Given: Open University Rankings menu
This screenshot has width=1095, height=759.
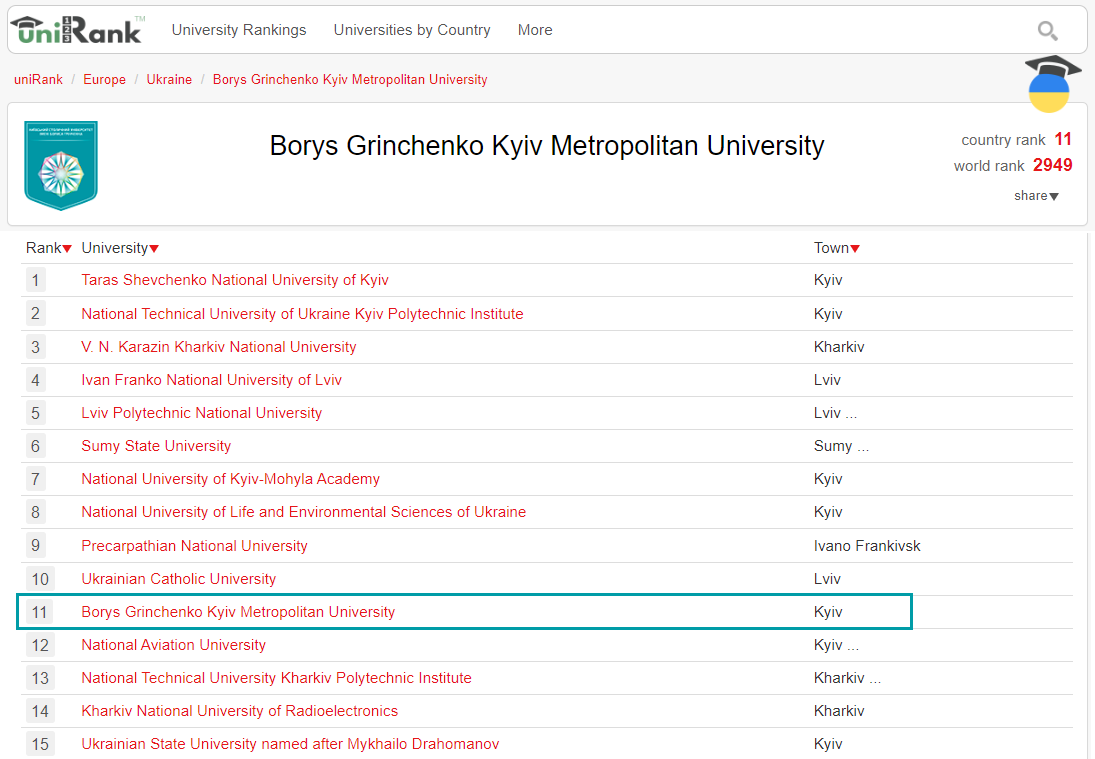Looking at the screenshot, I should [239, 30].
